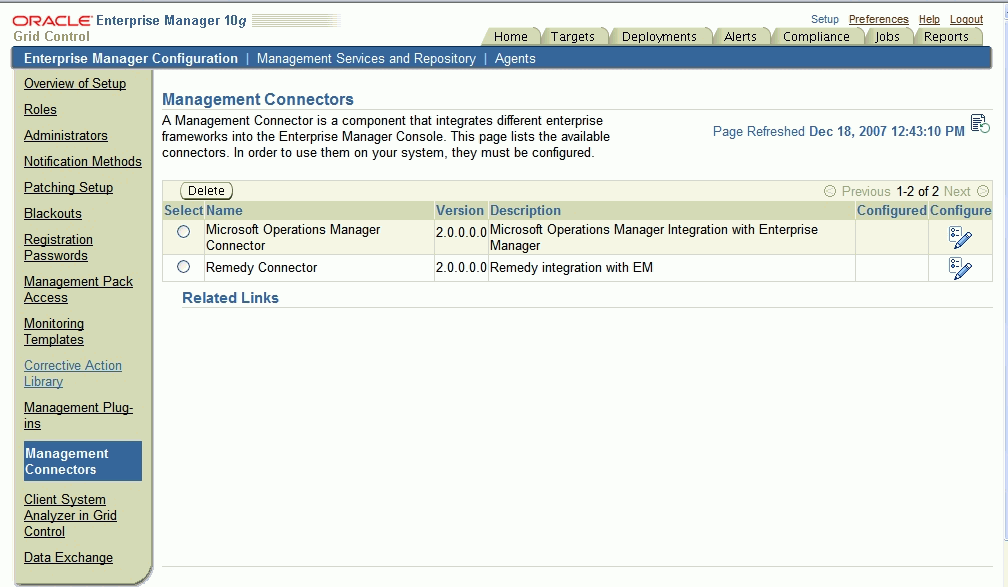Click the Logout link

[966, 19]
